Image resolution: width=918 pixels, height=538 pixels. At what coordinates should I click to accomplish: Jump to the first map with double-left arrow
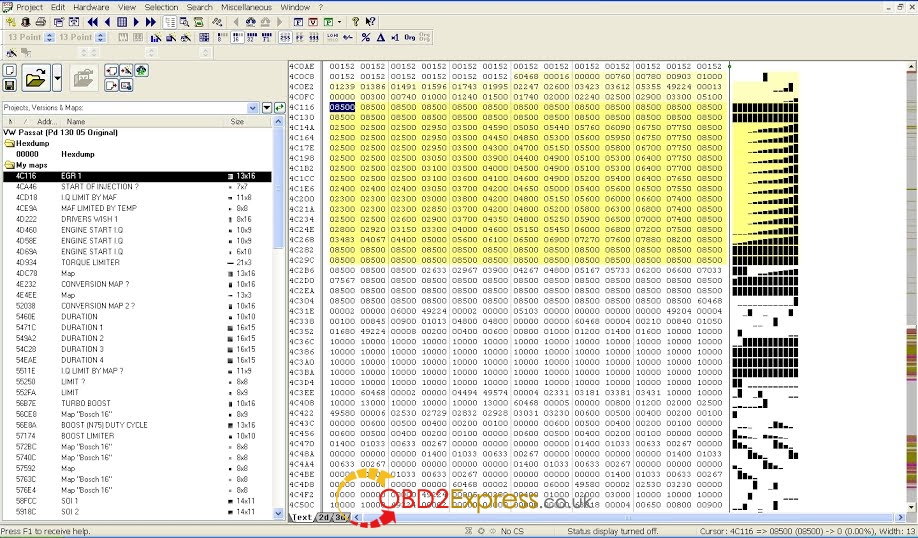(93, 21)
